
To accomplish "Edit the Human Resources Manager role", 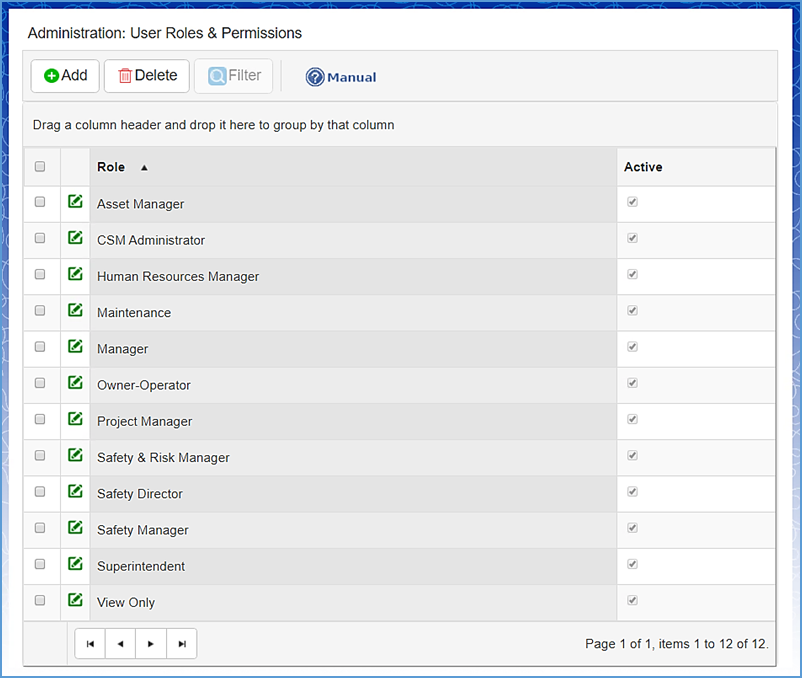I will [x=75, y=275].
